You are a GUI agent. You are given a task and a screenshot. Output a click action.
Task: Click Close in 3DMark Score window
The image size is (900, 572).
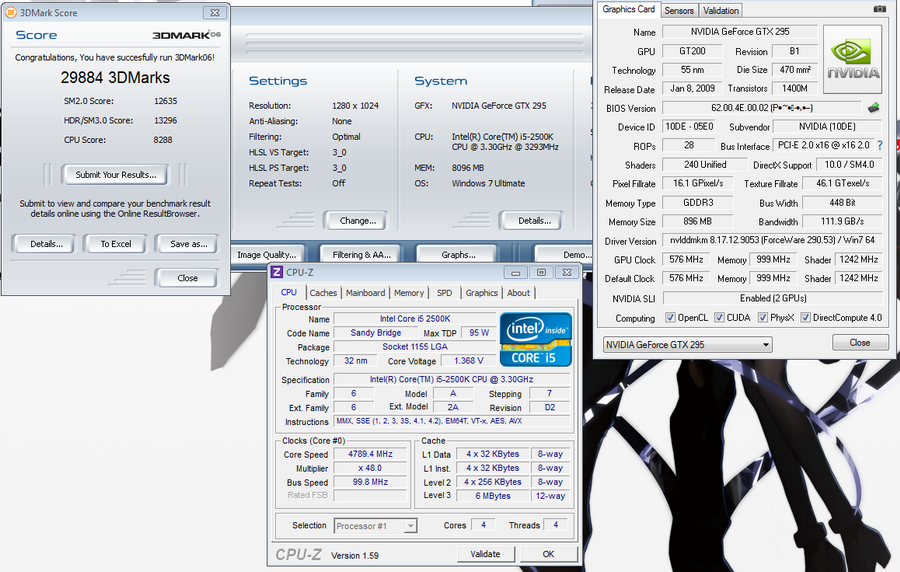coord(188,278)
